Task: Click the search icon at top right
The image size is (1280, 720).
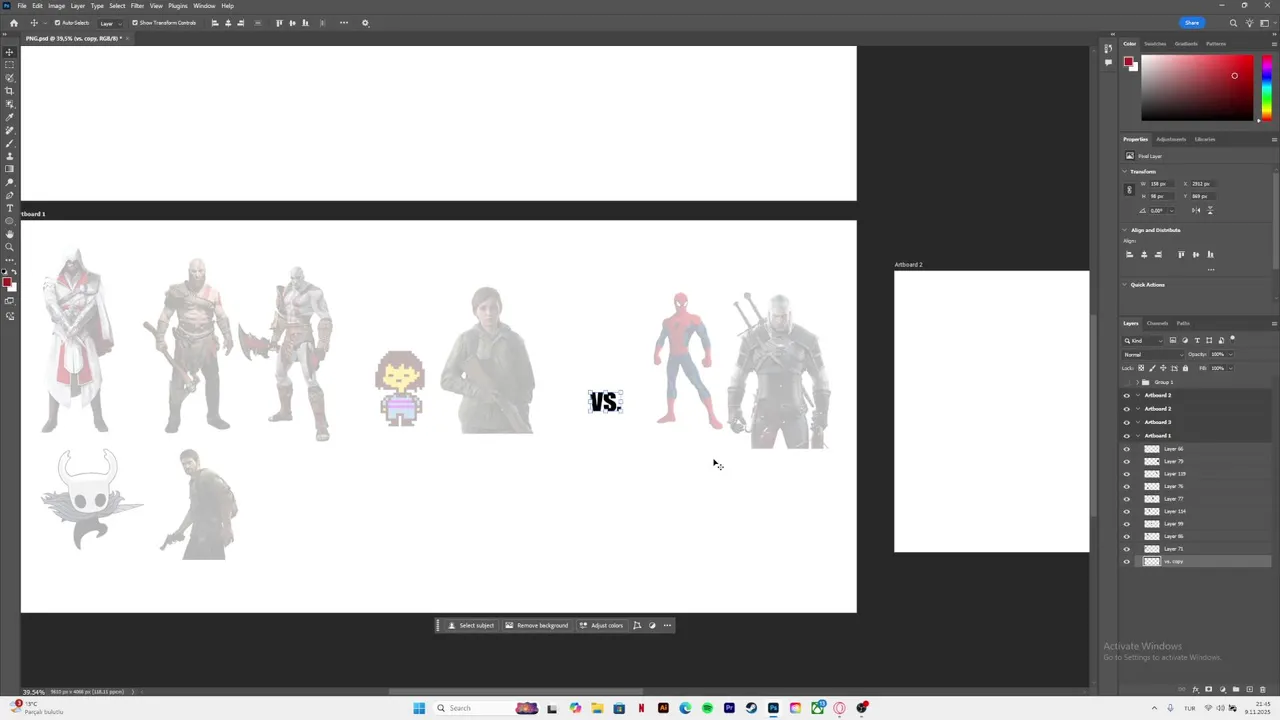Action: [x=1233, y=23]
